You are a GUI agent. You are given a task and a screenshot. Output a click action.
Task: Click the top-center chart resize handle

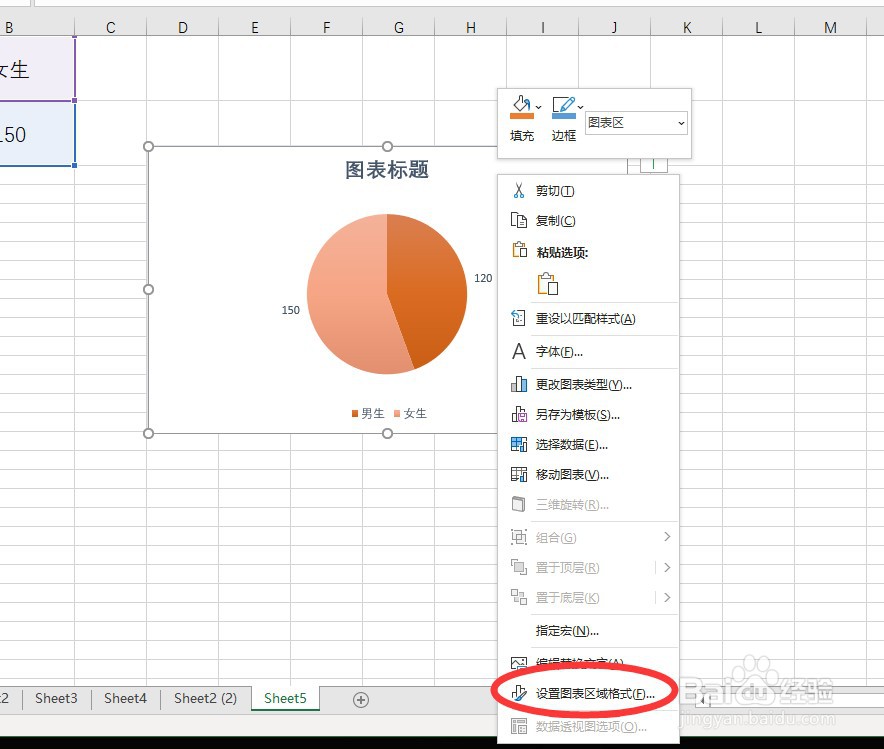point(387,147)
